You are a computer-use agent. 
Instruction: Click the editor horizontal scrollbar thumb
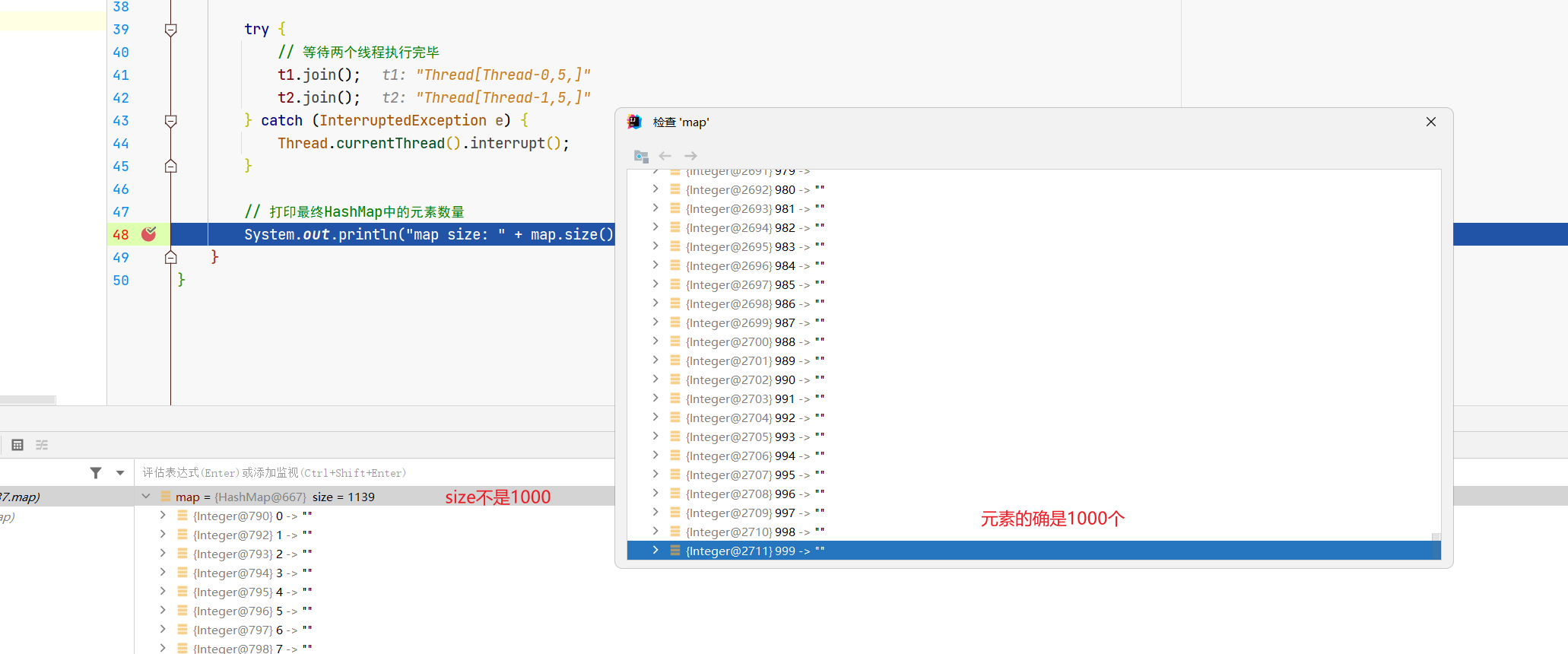tap(27, 400)
